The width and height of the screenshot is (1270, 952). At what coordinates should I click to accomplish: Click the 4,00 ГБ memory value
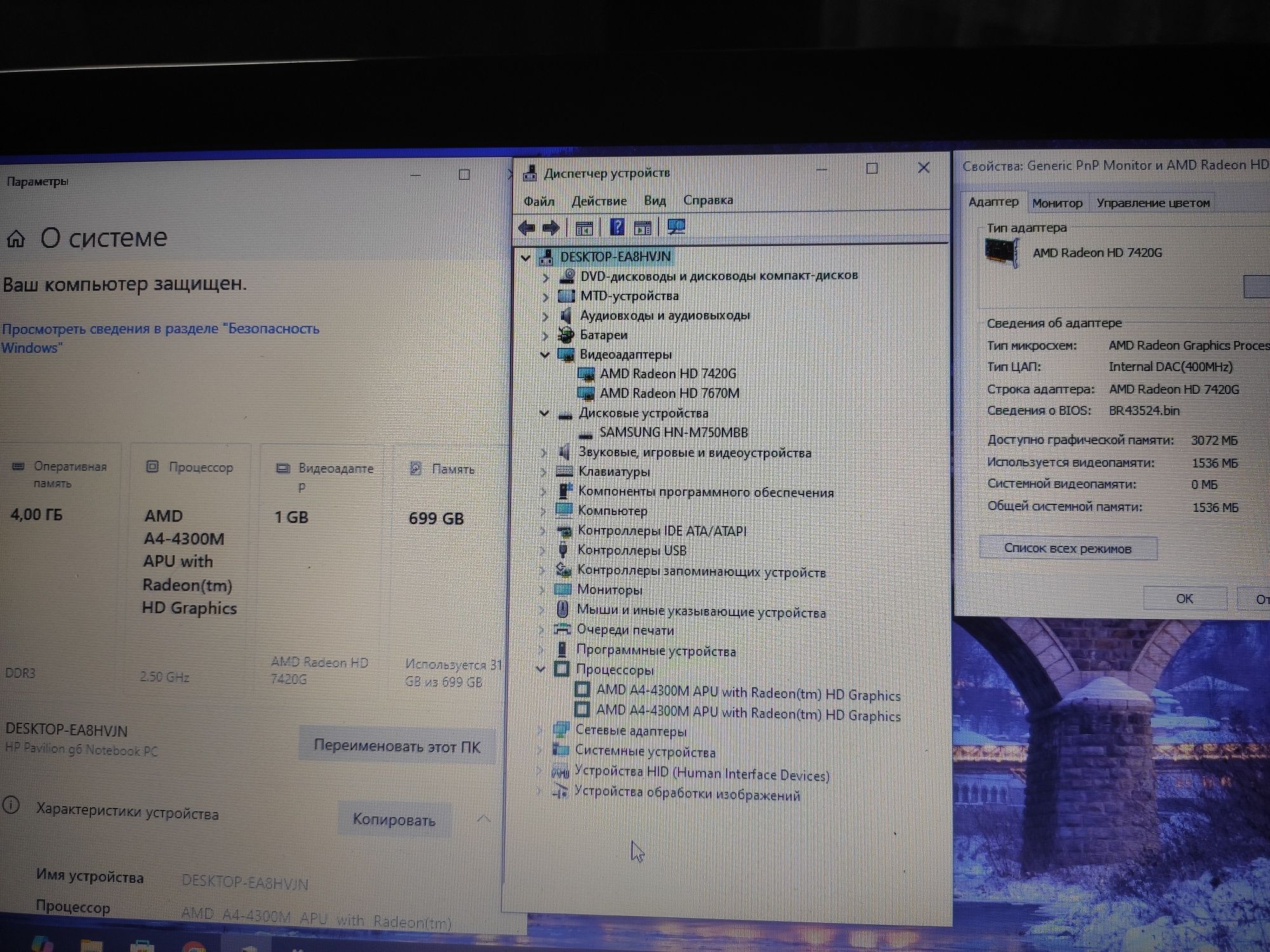click(x=36, y=515)
